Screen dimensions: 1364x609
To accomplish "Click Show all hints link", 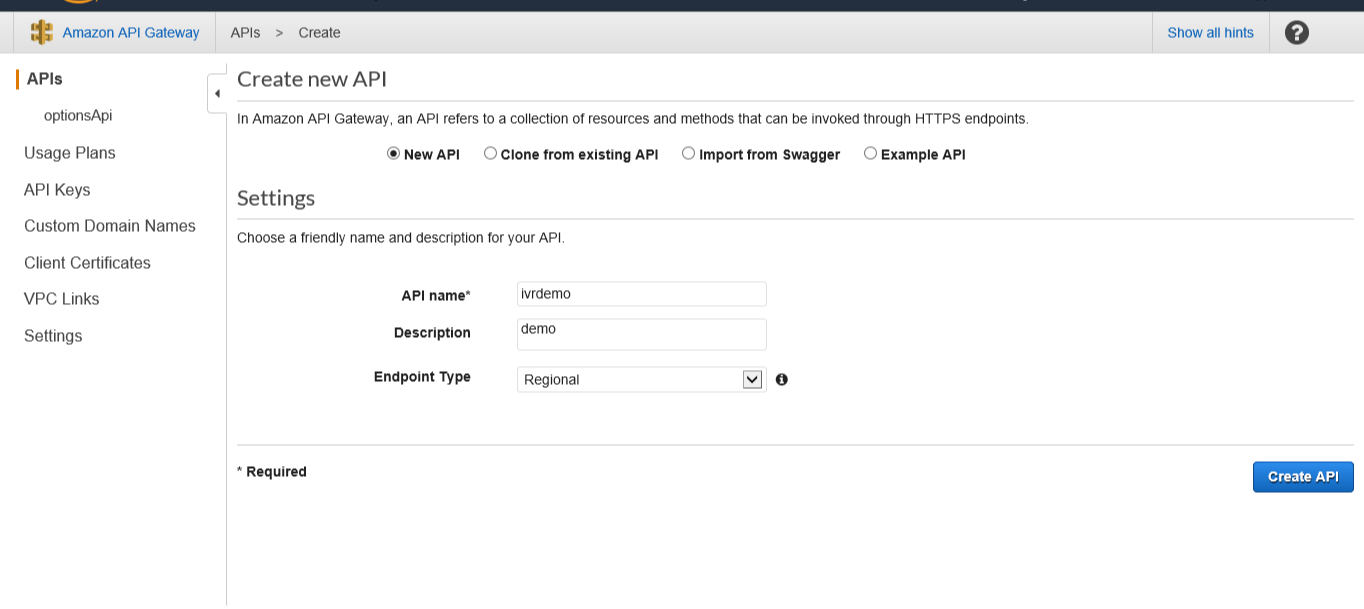I will click(x=1210, y=32).
